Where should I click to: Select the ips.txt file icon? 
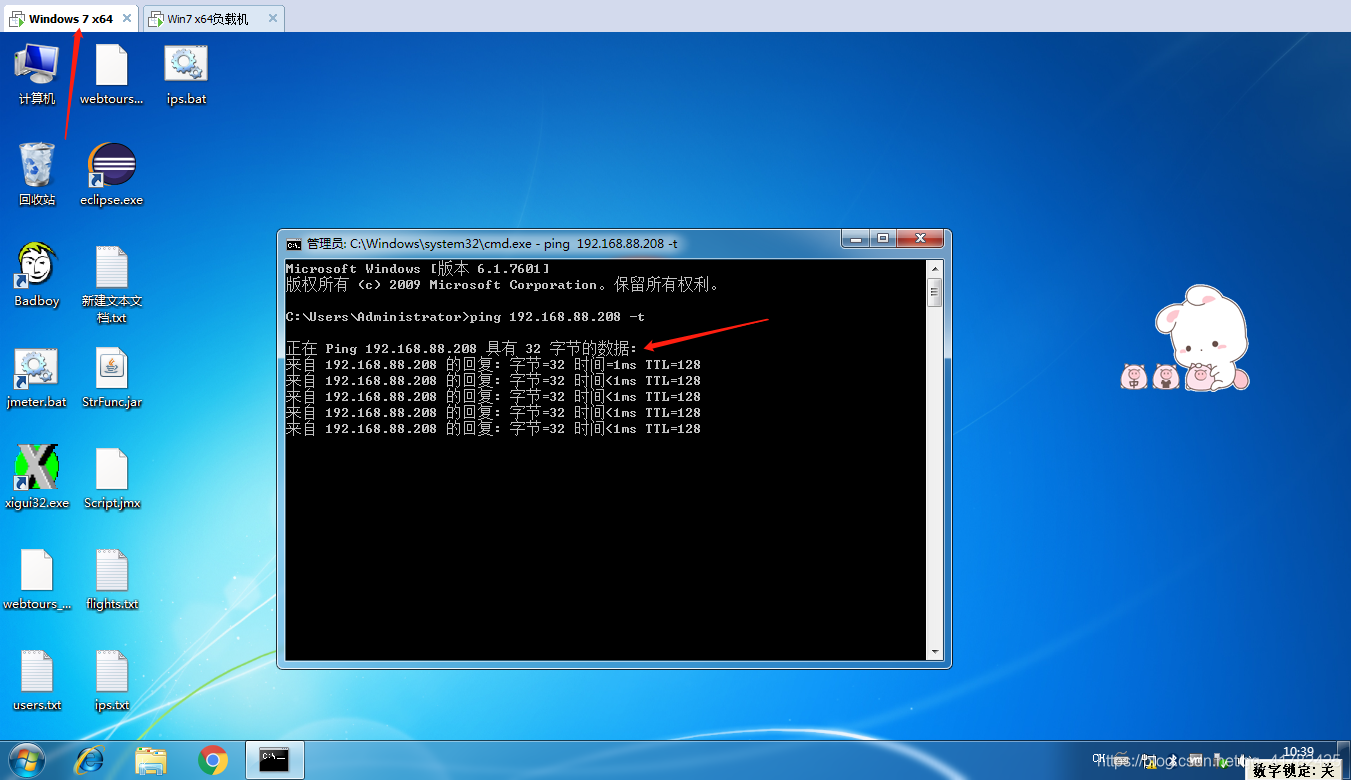coord(112,680)
